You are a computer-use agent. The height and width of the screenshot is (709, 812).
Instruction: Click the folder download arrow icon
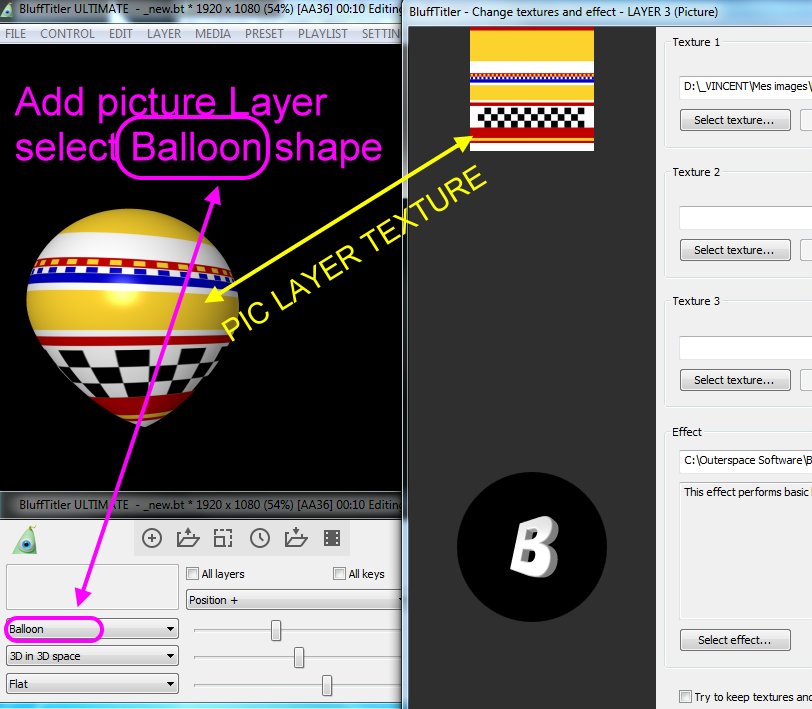pyautogui.click(x=296, y=538)
